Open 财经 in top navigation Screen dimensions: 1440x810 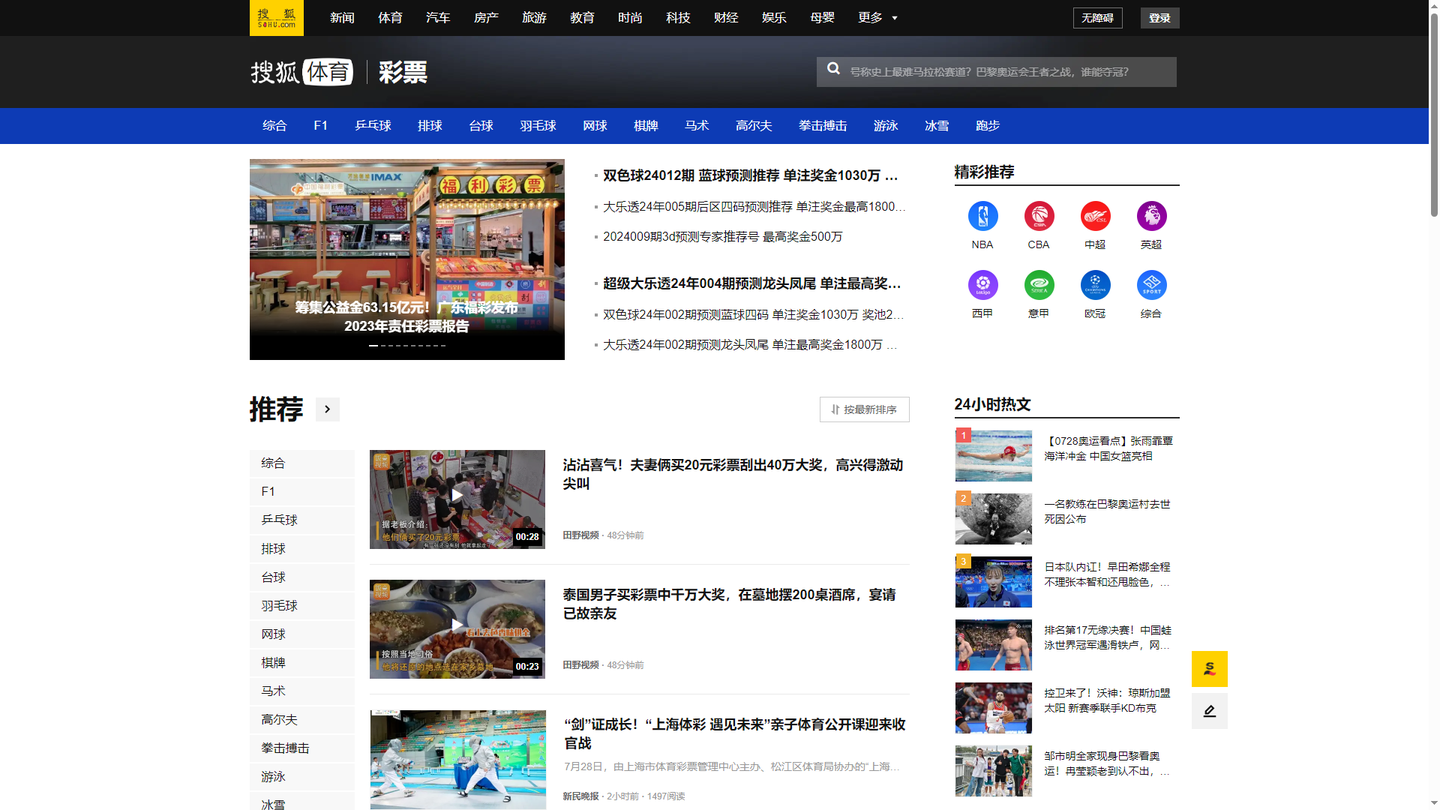[x=726, y=17]
